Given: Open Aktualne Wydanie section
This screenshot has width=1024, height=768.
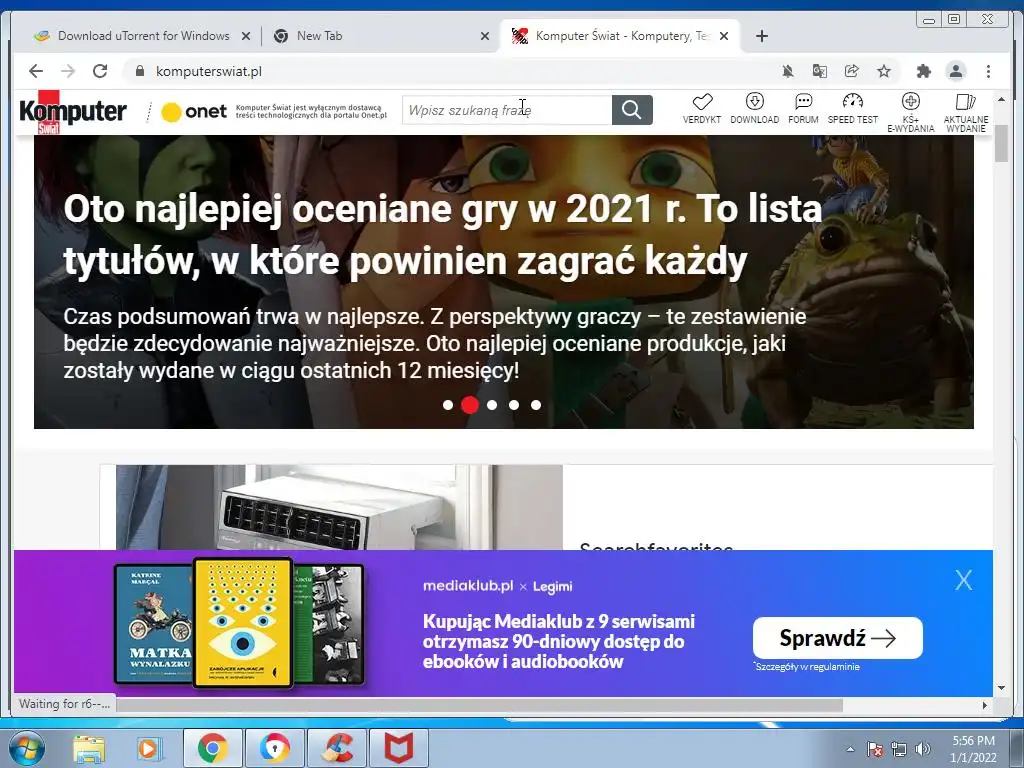Looking at the screenshot, I should click(x=966, y=112).
